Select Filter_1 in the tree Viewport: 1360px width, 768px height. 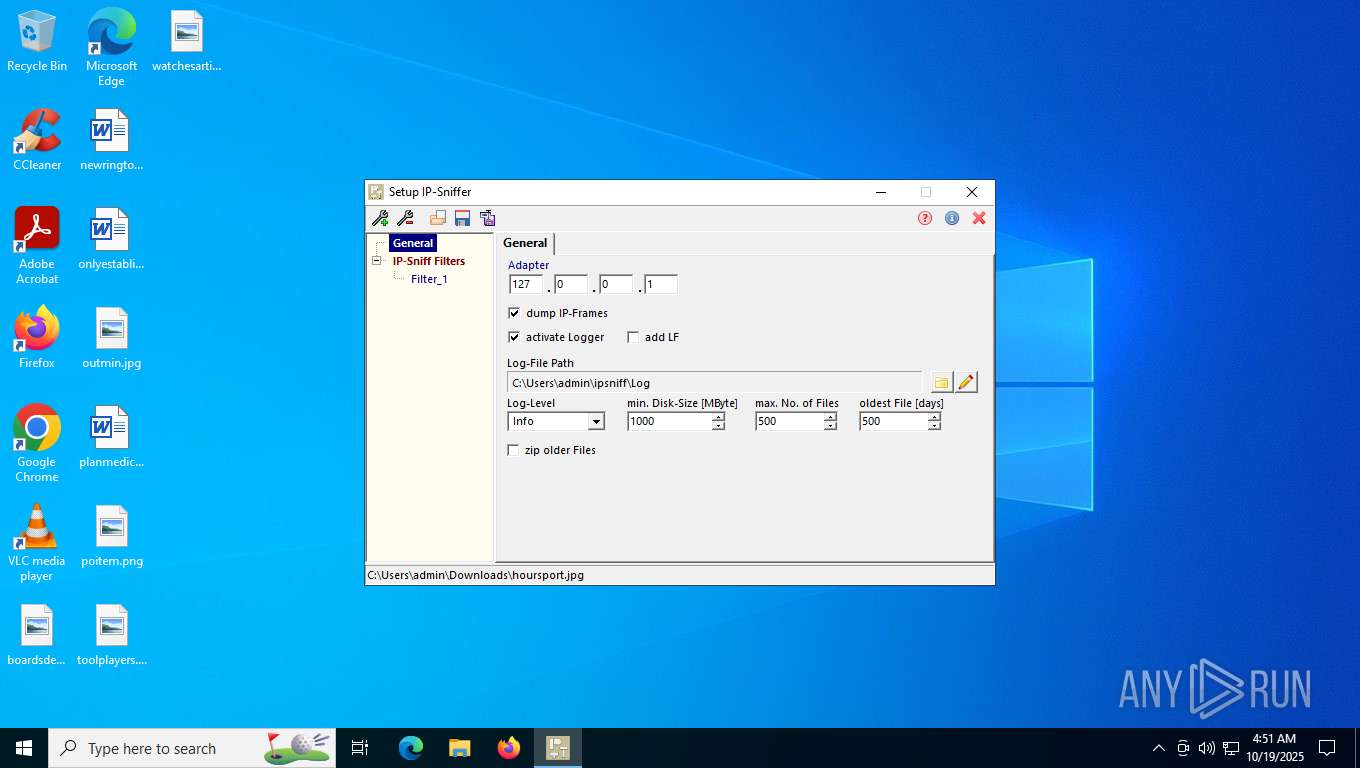click(x=429, y=279)
